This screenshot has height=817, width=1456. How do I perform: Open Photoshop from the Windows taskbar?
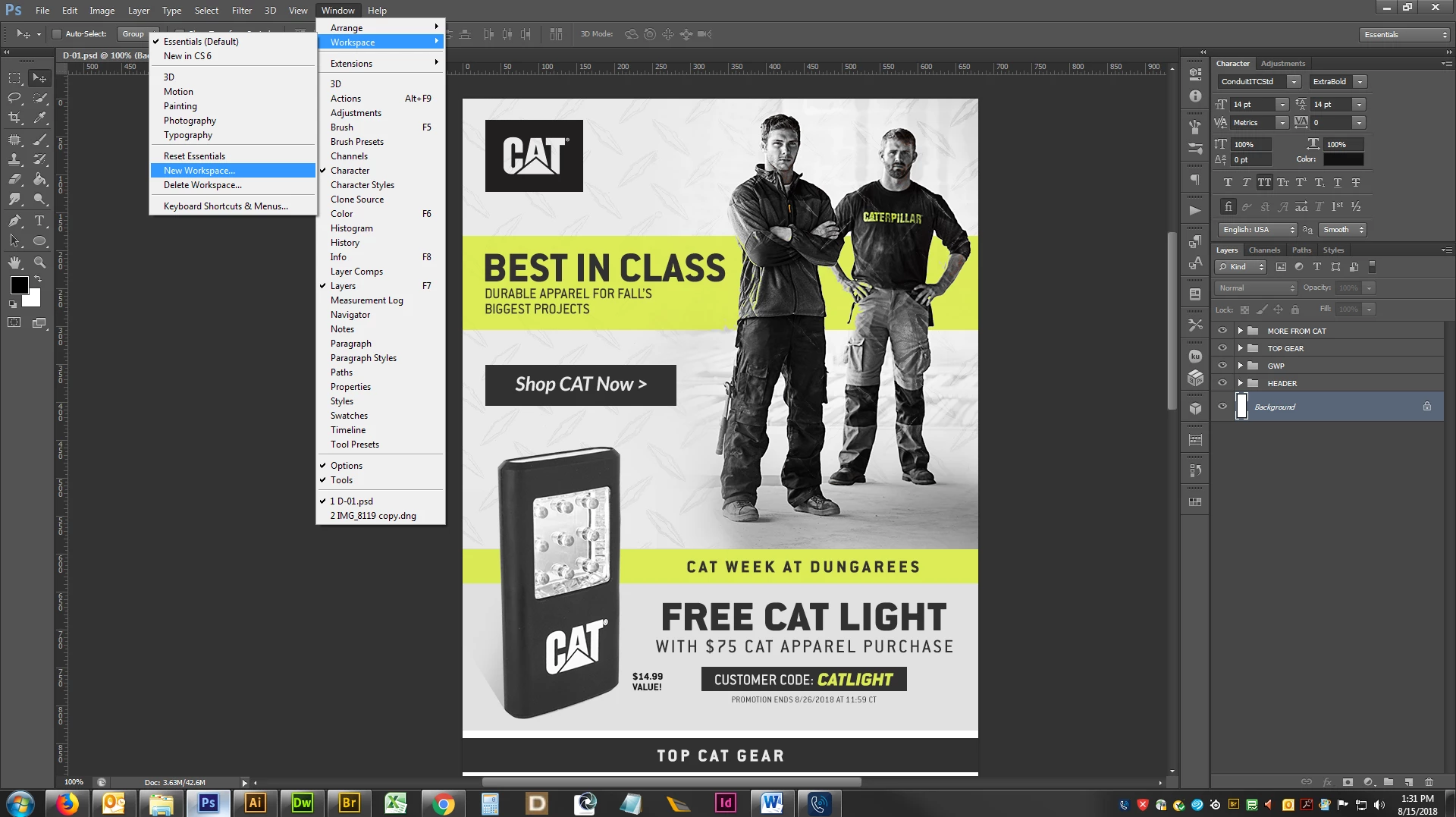[209, 803]
